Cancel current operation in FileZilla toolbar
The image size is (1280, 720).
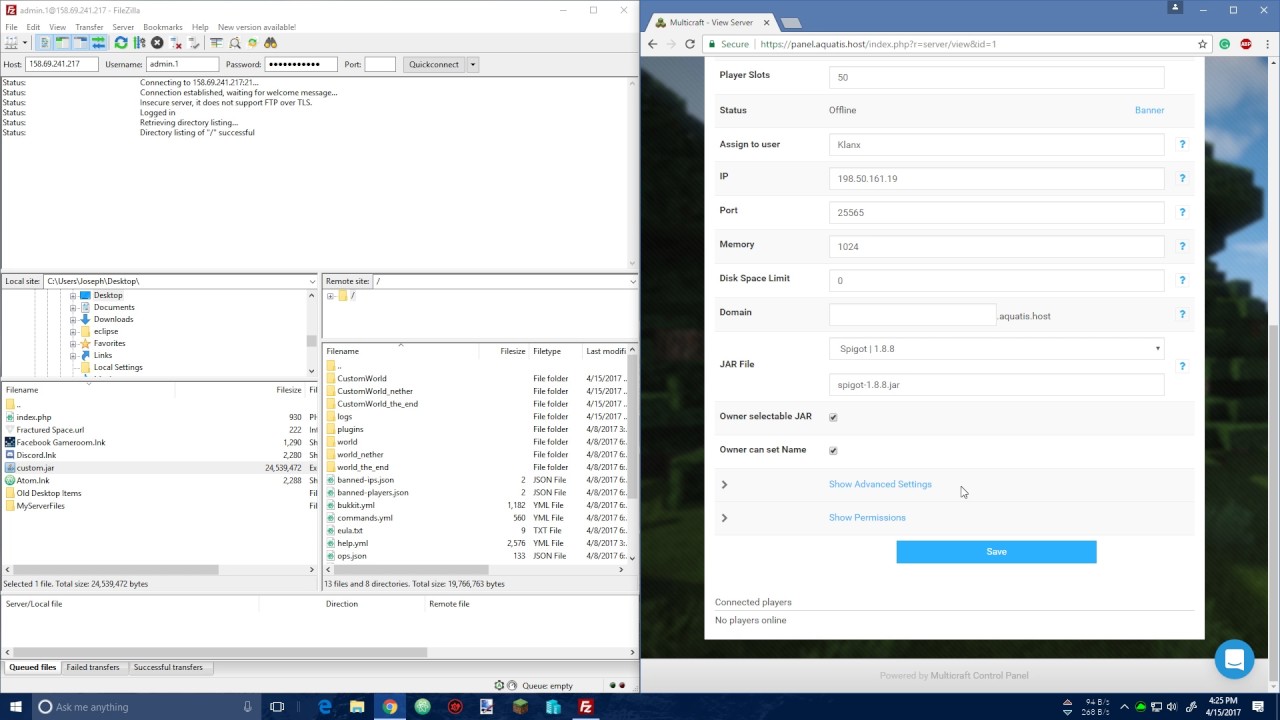(x=157, y=43)
